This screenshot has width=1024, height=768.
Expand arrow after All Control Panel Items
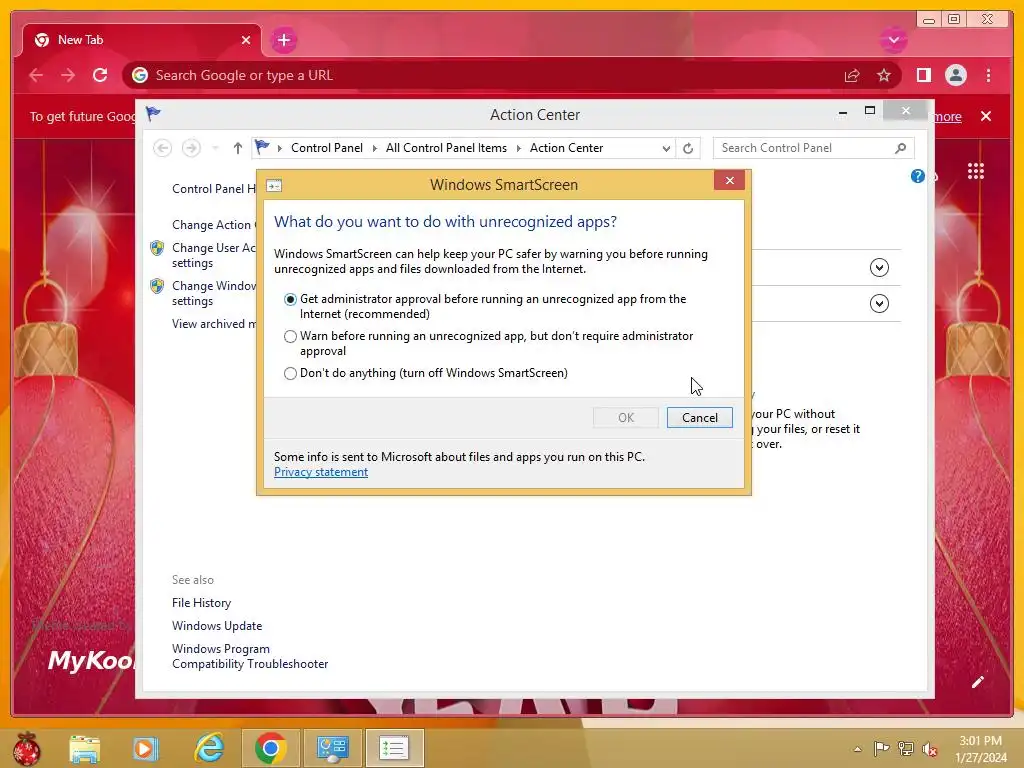(x=519, y=148)
